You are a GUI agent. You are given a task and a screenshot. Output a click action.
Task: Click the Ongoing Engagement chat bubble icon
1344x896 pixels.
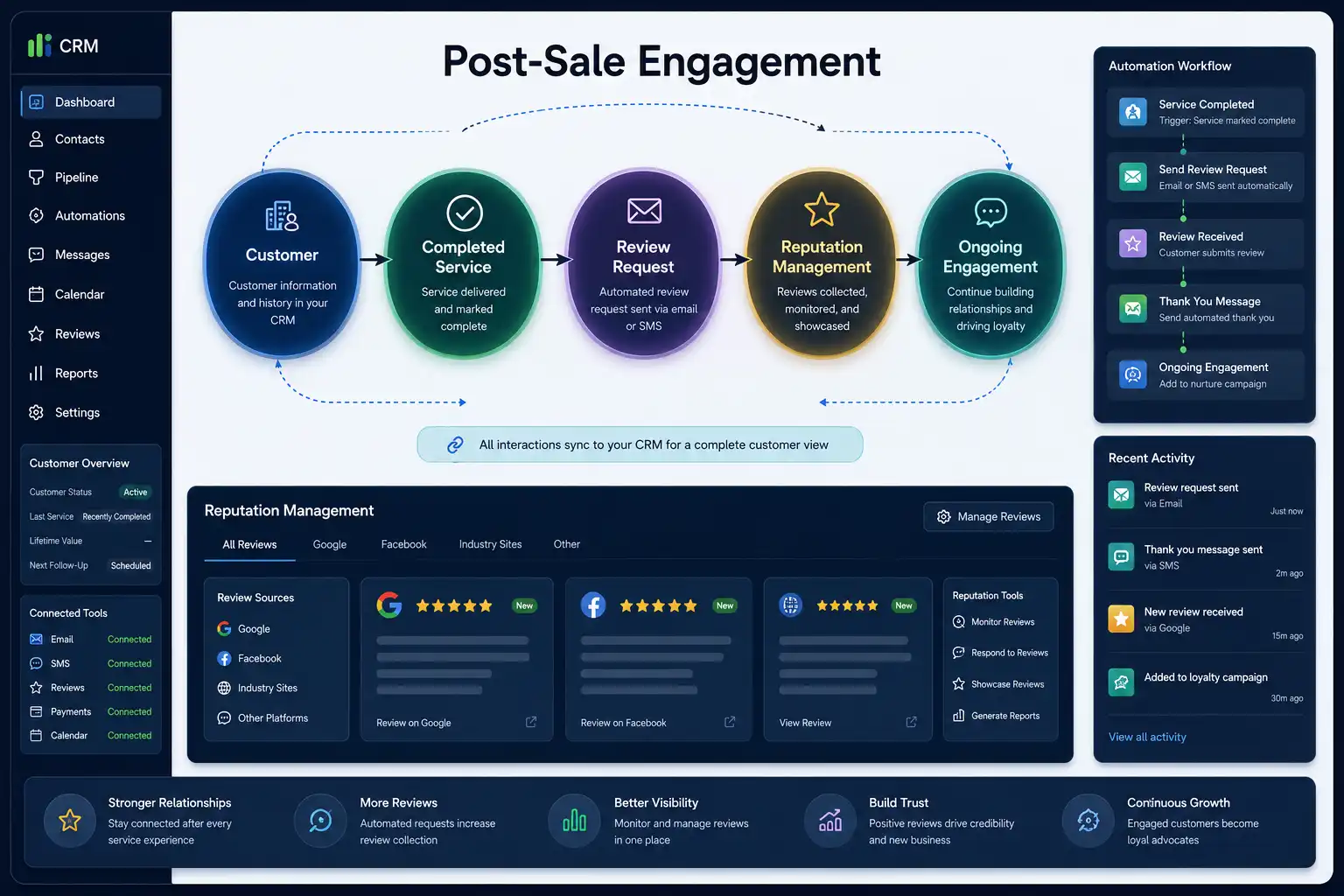pos(990,212)
